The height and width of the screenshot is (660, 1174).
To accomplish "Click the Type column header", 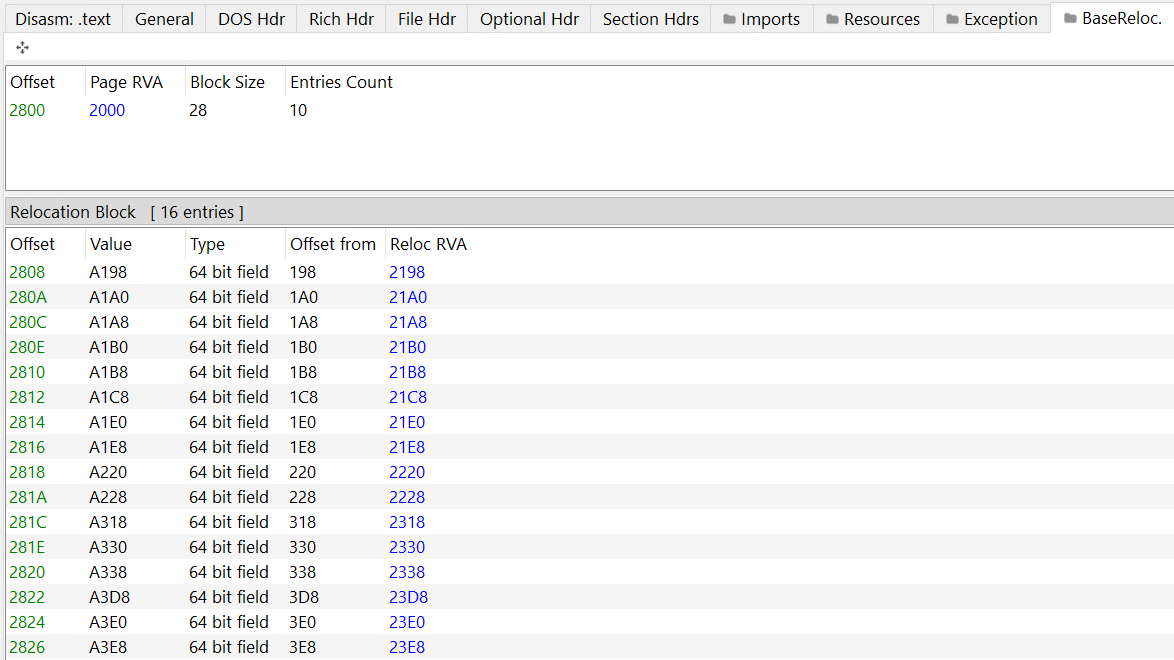I will coord(207,244).
